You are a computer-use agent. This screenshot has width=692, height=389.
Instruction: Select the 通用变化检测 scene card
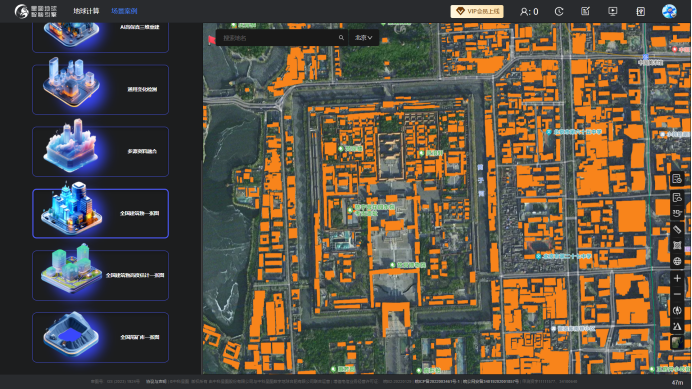point(101,90)
